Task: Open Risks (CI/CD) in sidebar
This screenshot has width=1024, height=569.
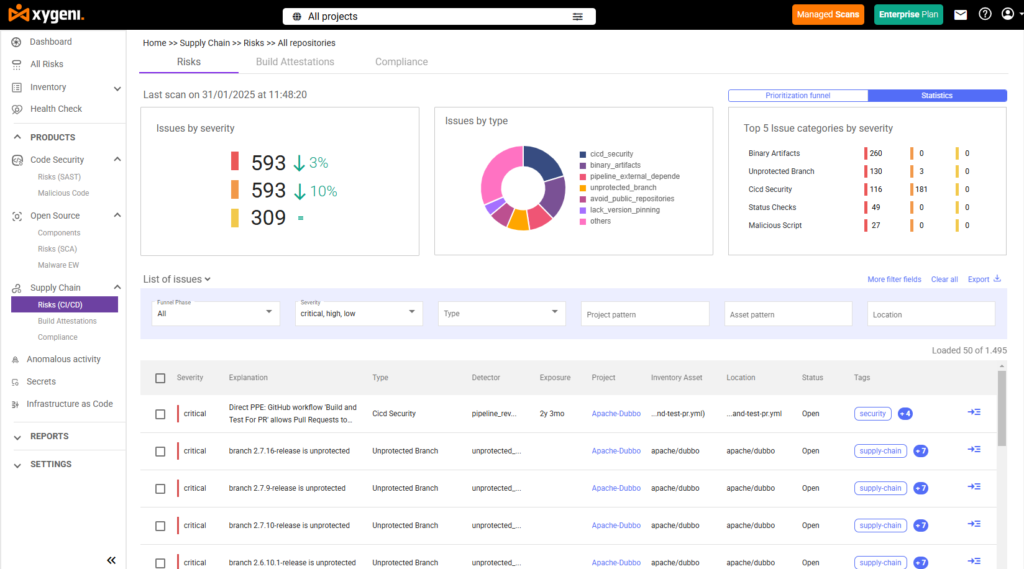Action: [x=65, y=305]
